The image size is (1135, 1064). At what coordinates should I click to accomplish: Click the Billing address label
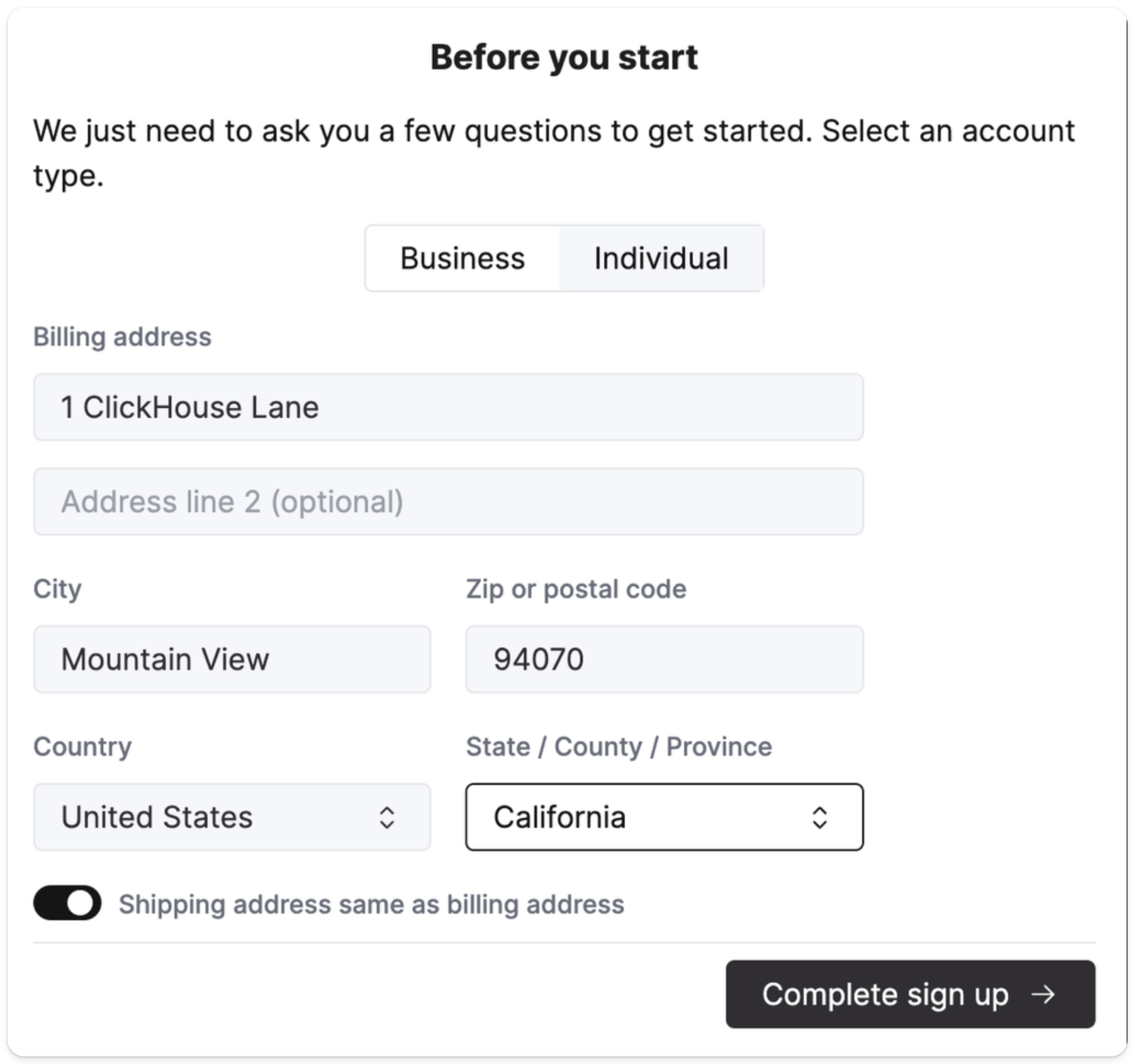(x=122, y=336)
